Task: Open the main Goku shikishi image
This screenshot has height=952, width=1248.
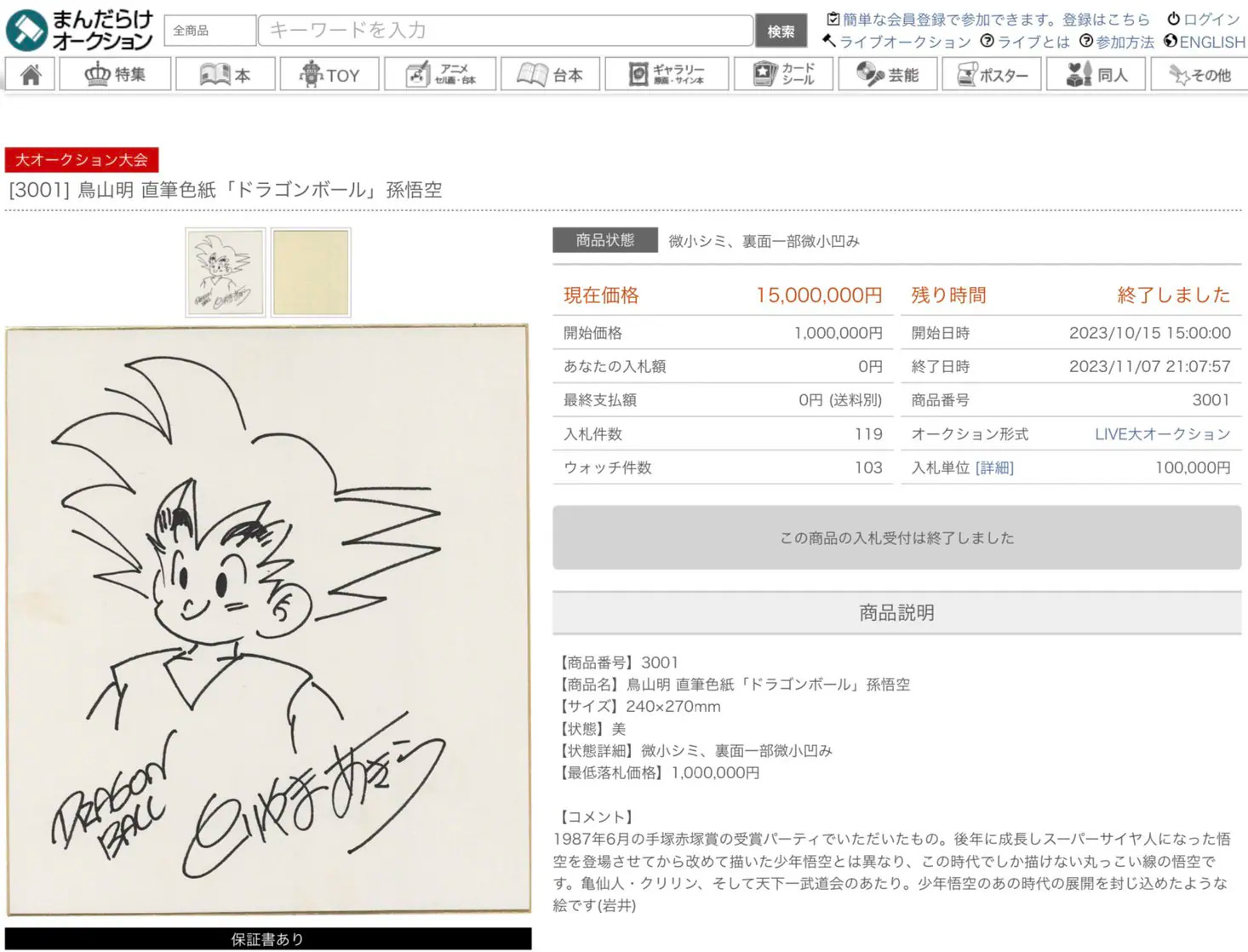Action: [x=268, y=621]
